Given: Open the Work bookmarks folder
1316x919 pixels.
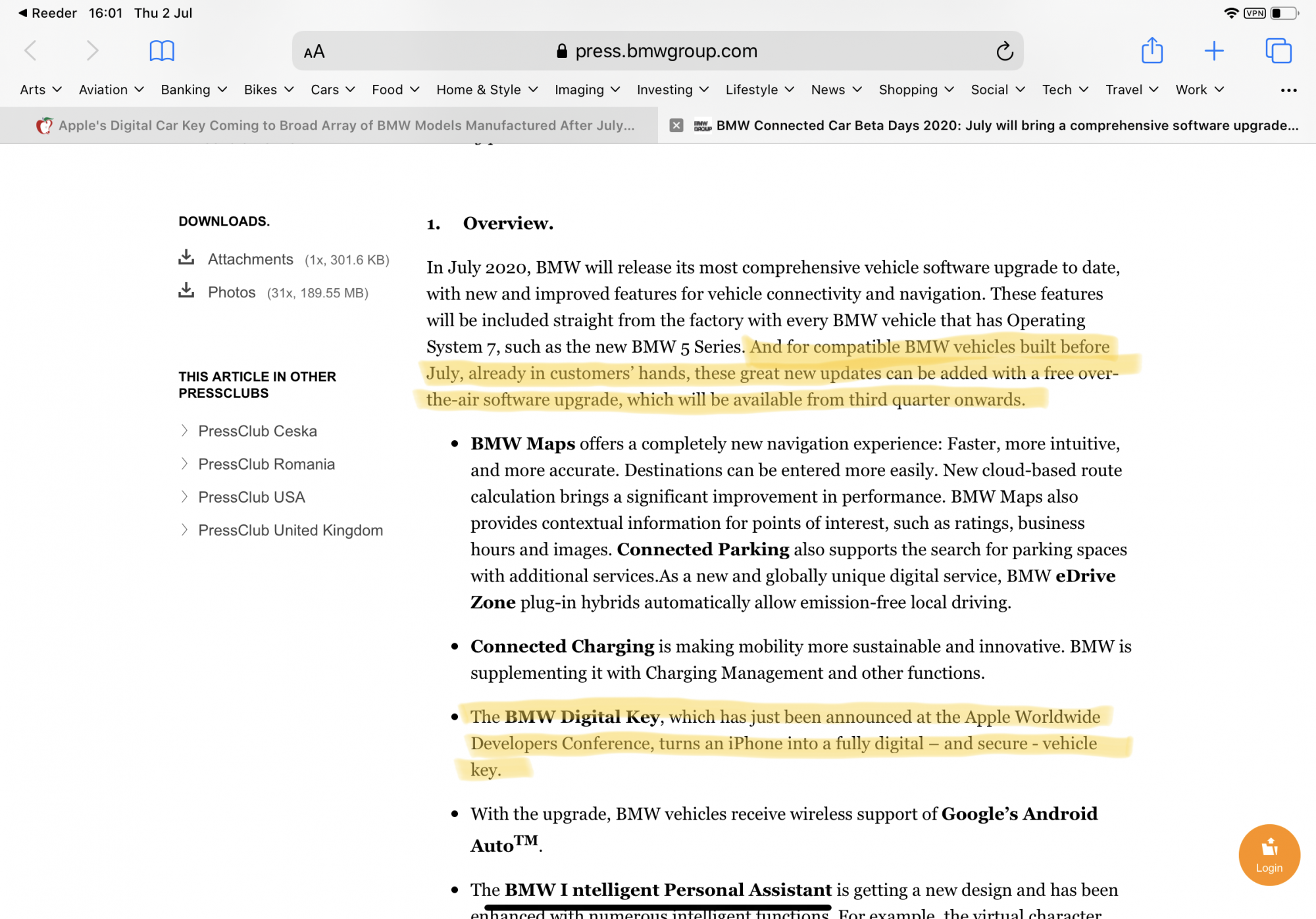Looking at the screenshot, I should pyautogui.click(x=1199, y=89).
